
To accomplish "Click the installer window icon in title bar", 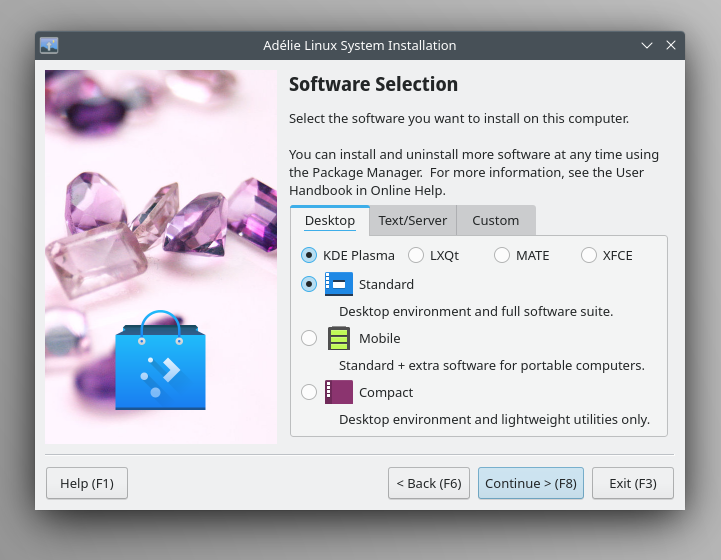I will pyautogui.click(x=49, y=46).
